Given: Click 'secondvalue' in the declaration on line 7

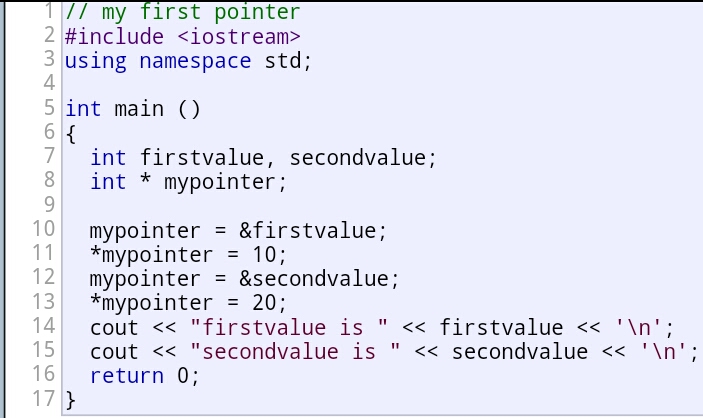Looking at the screenshot, I should click(x=357, y=158).
